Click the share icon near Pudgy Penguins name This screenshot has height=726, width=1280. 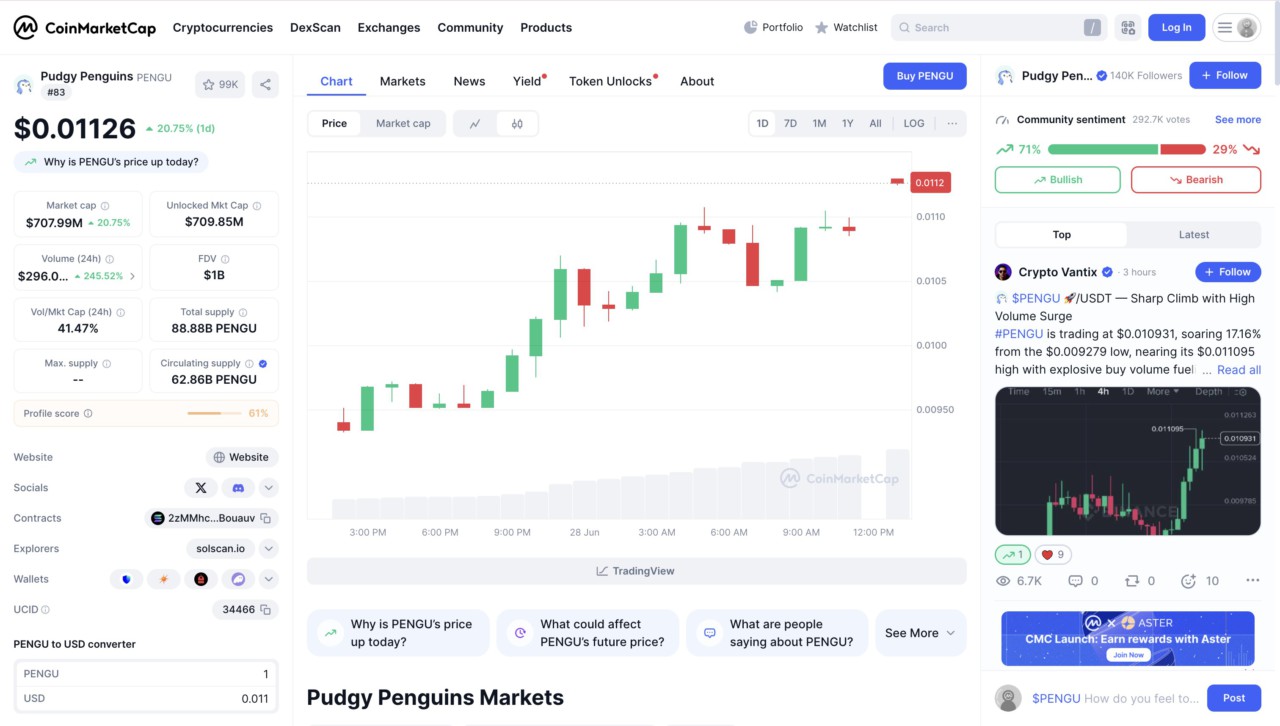point(265,84)
